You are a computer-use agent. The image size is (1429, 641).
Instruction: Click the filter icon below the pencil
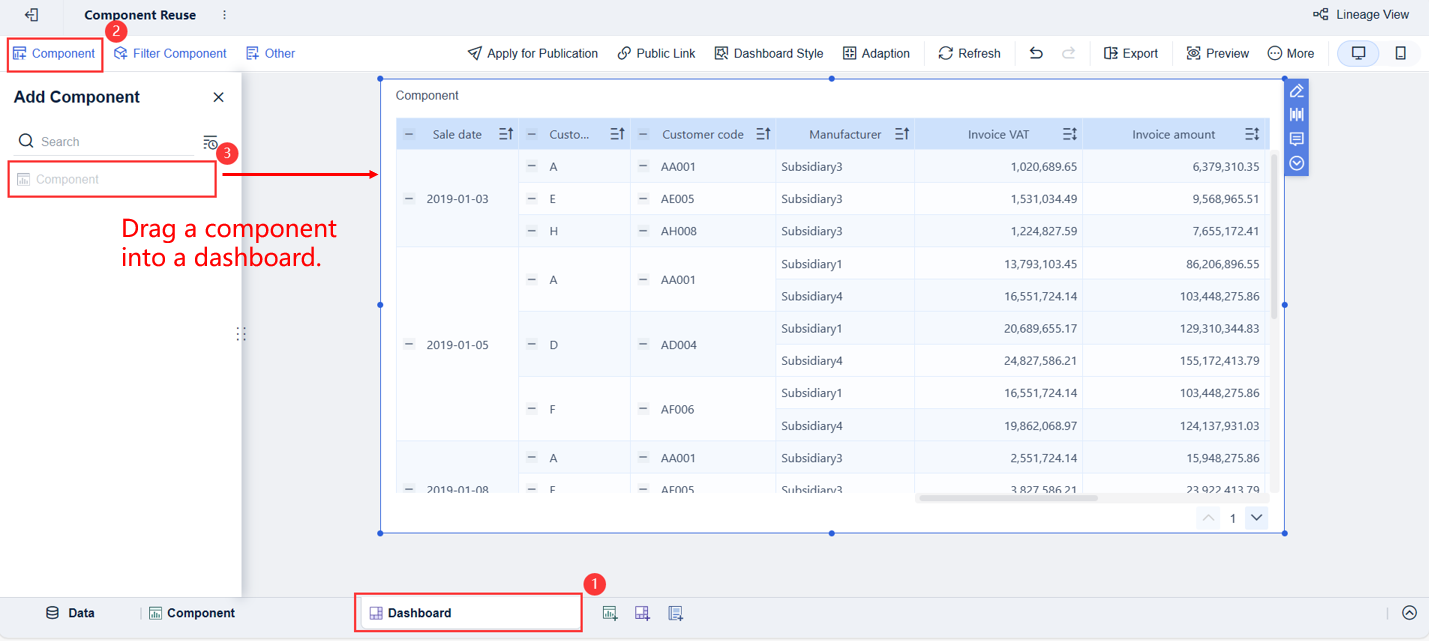pyautogui.click(x=1297, y=115)
